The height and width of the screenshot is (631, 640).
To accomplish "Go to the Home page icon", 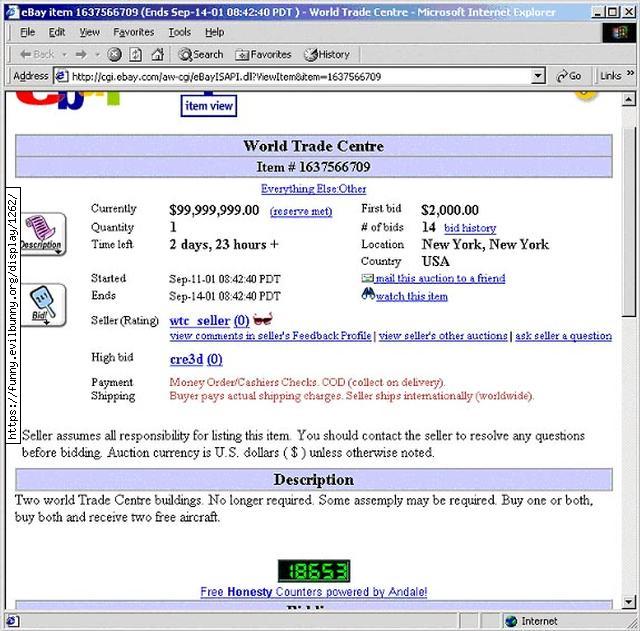I will (x=158, y=54).
